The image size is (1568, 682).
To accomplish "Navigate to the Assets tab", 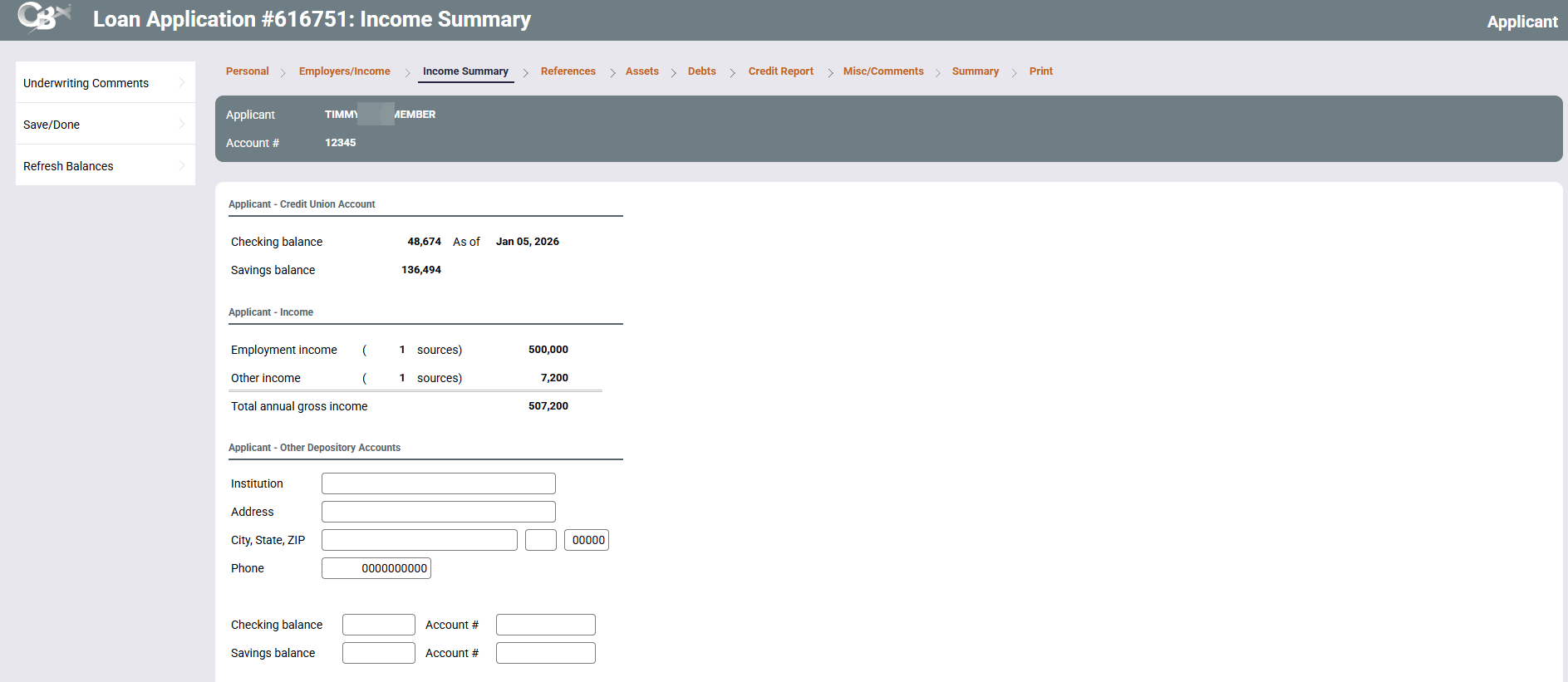I will pos(641,71).
